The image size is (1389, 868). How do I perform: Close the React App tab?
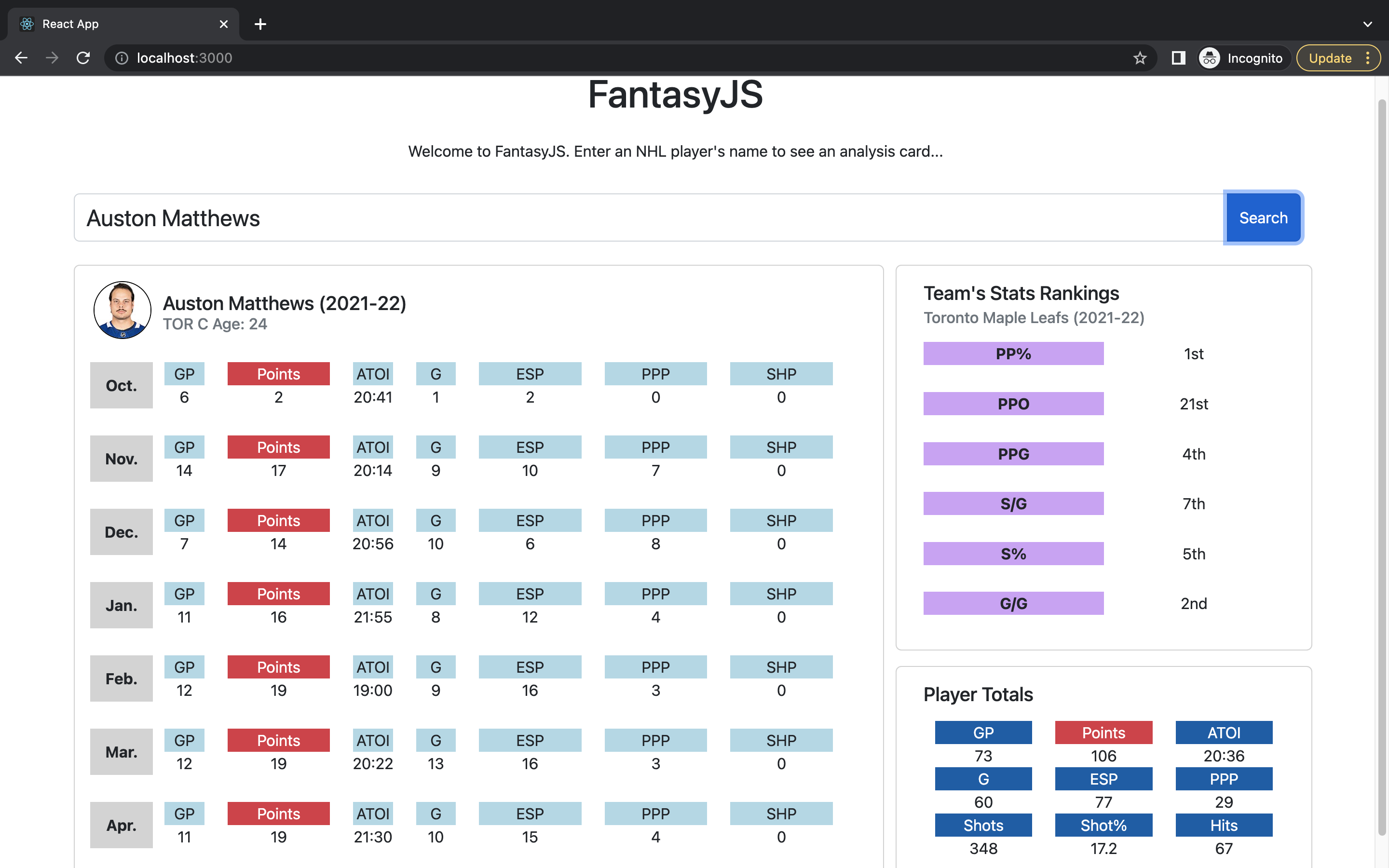[223, 24]
